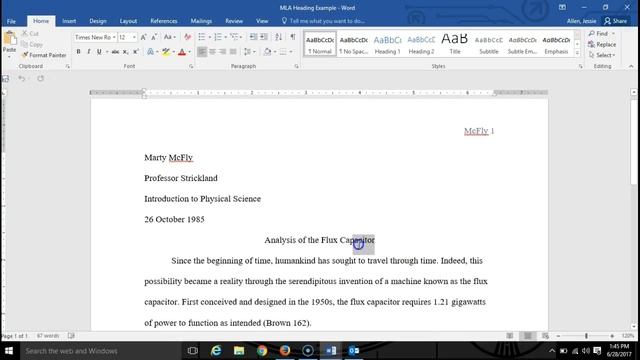The image size is (640, 360).
Task: Decrease font size with Shrink Font
Action: 154,37
